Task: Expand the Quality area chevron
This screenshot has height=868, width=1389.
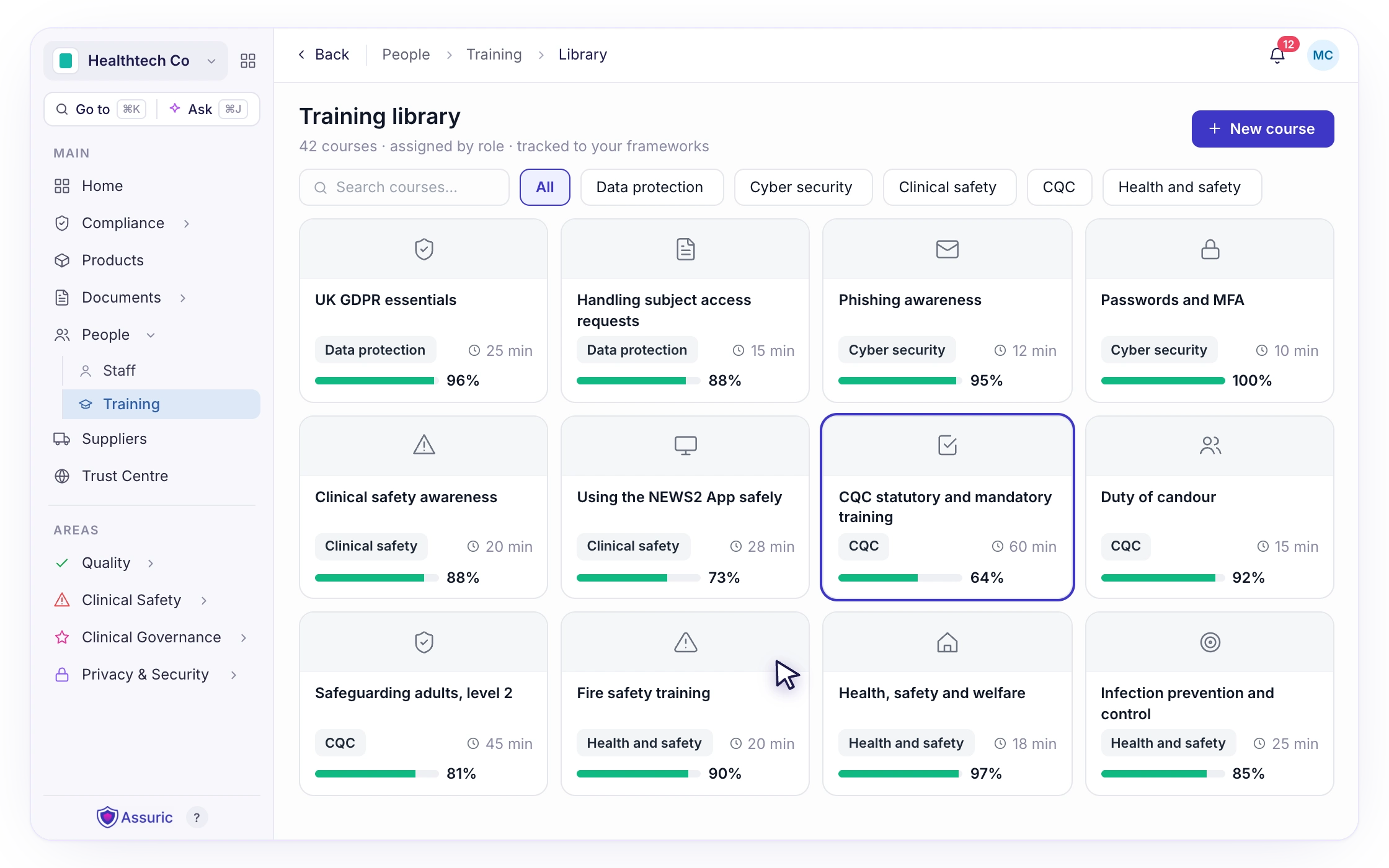Action: 151,563
